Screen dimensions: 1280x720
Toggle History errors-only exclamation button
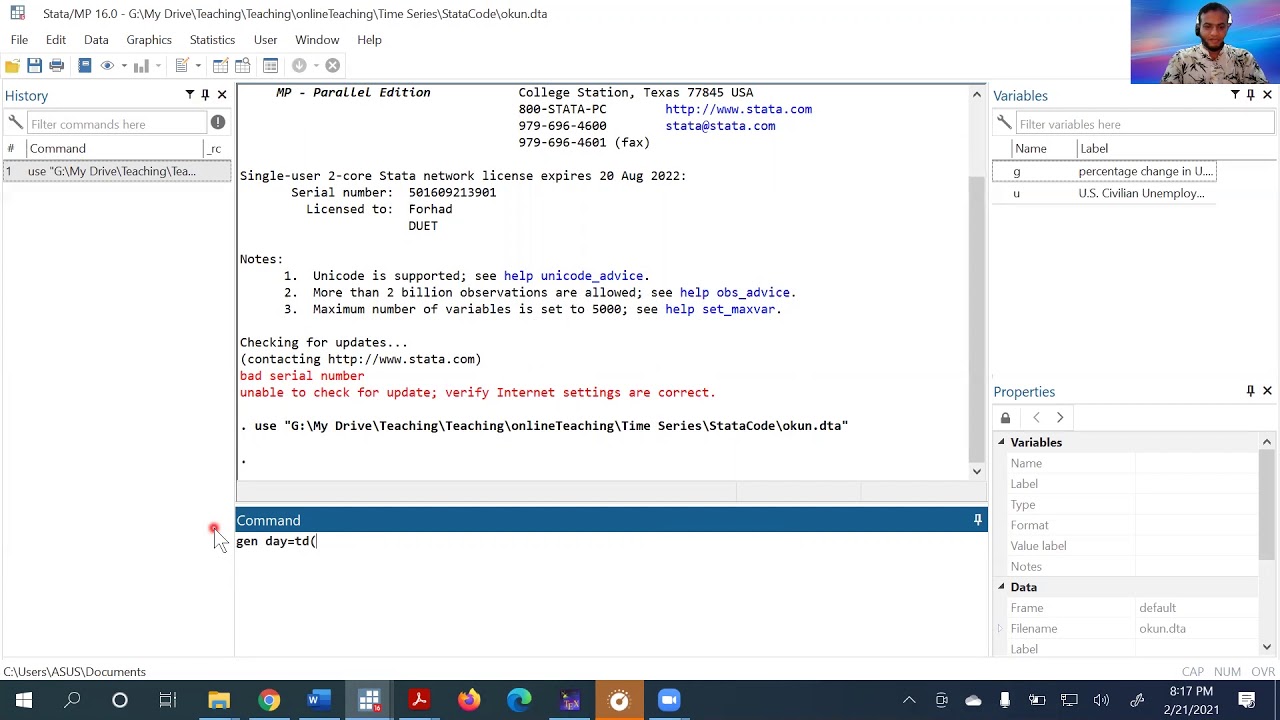click(x=218, y=123)
